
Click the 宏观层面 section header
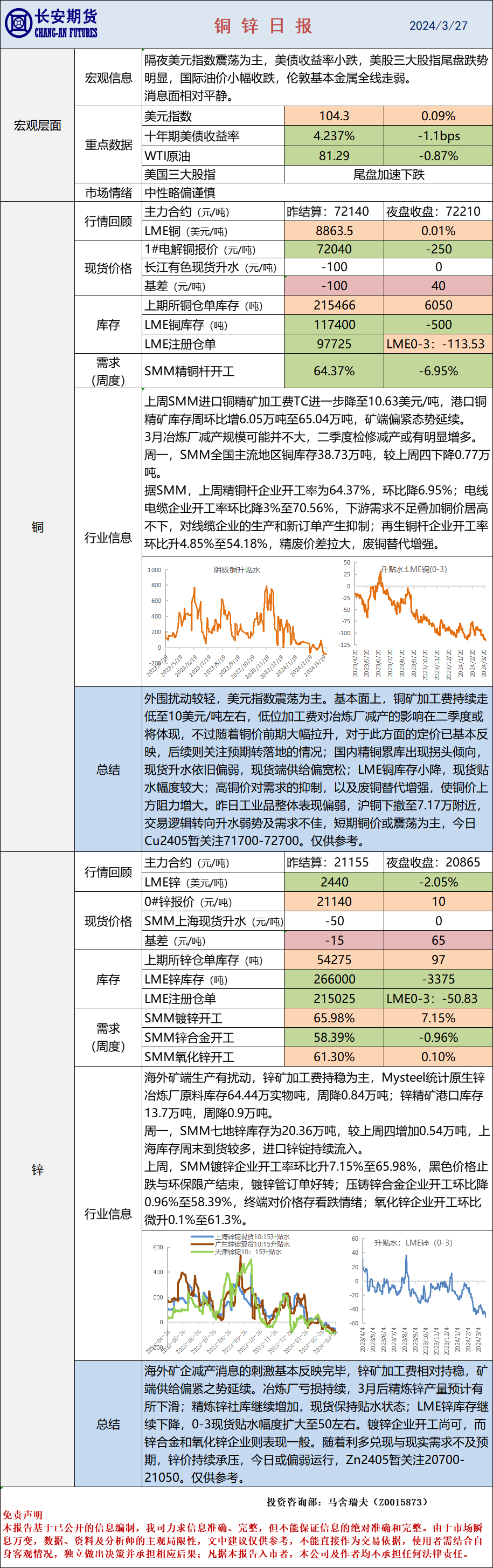(38, 126)
